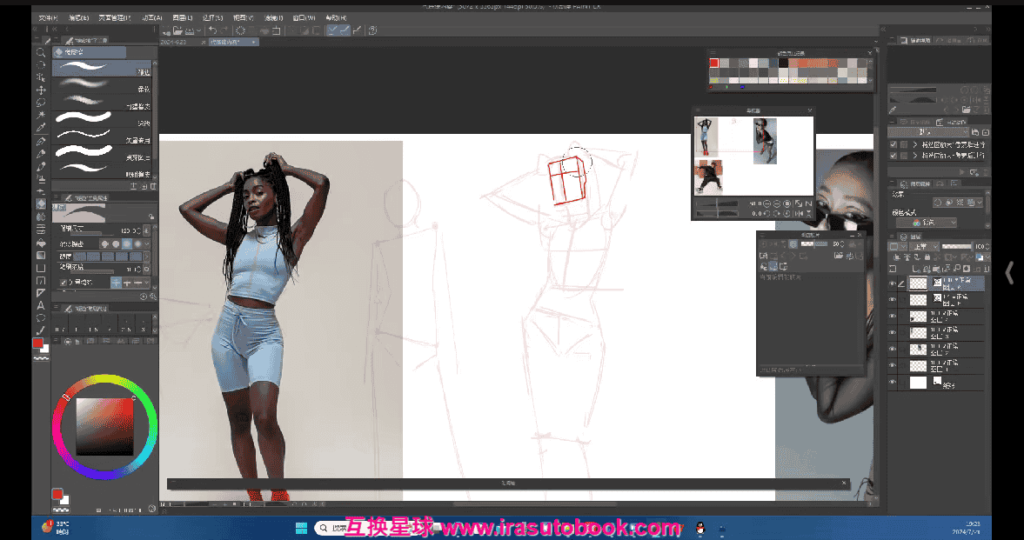1024x540 pixels.
Task: Toggle the checkbox in Tool Property panel
Action: coord(63,283)
